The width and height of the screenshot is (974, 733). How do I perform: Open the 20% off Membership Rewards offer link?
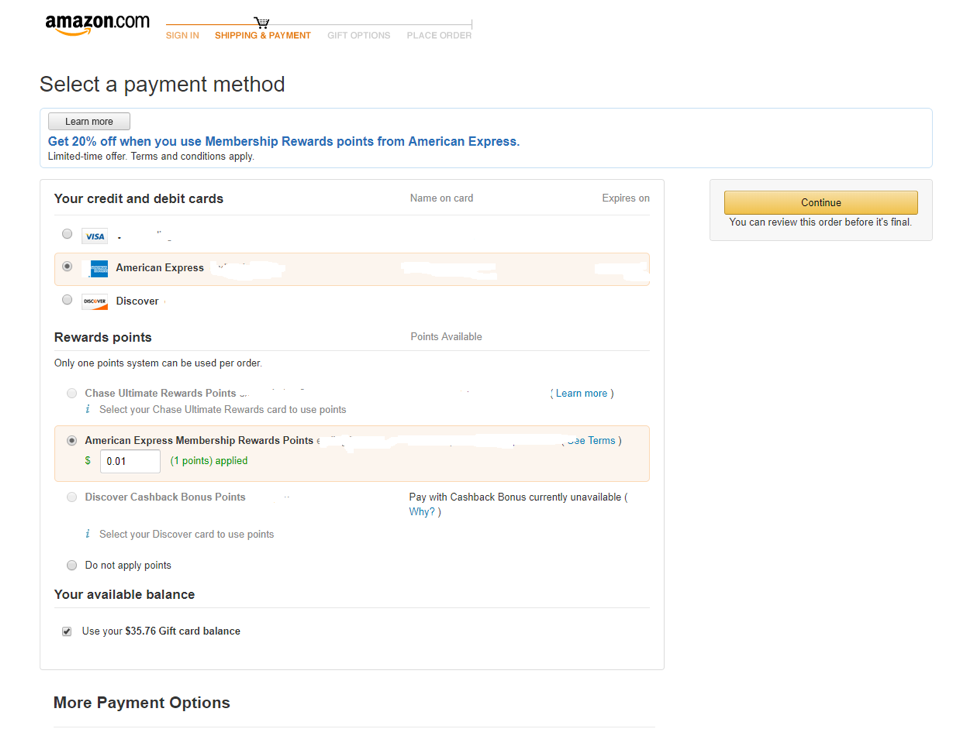(284, 142)
